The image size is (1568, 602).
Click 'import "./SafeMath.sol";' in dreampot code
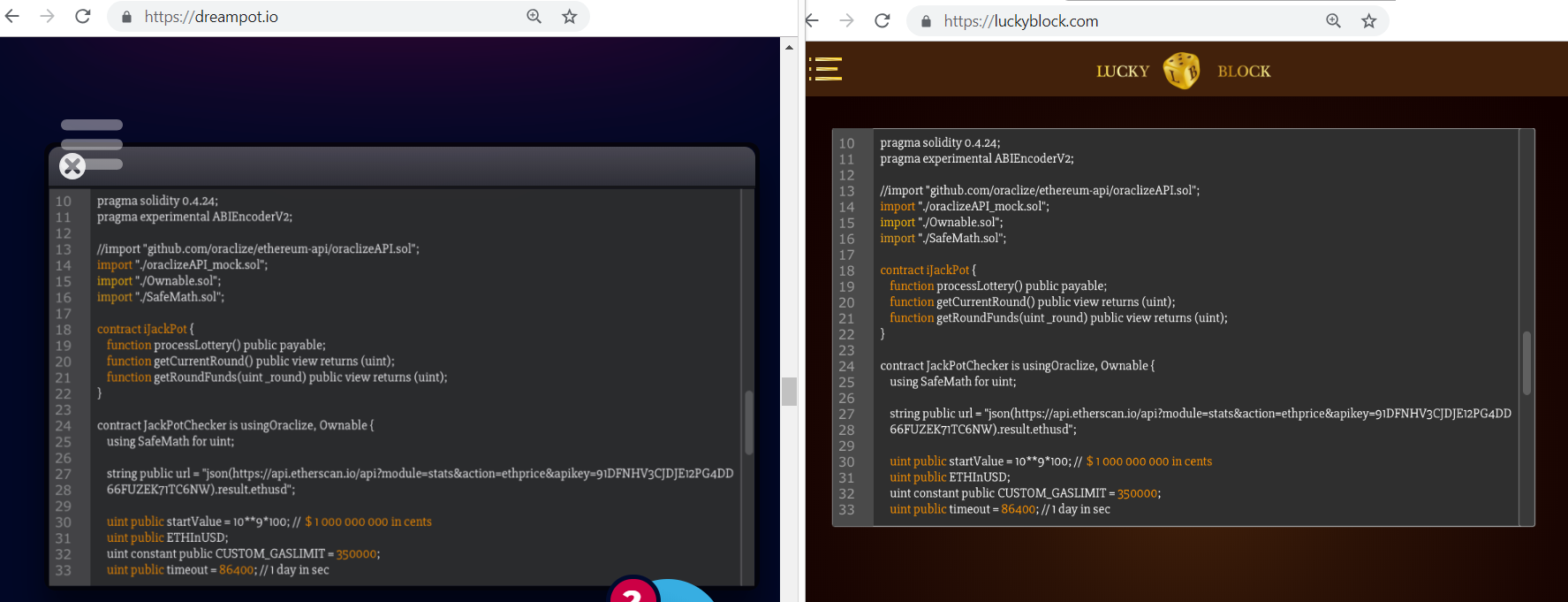(161, 297)
